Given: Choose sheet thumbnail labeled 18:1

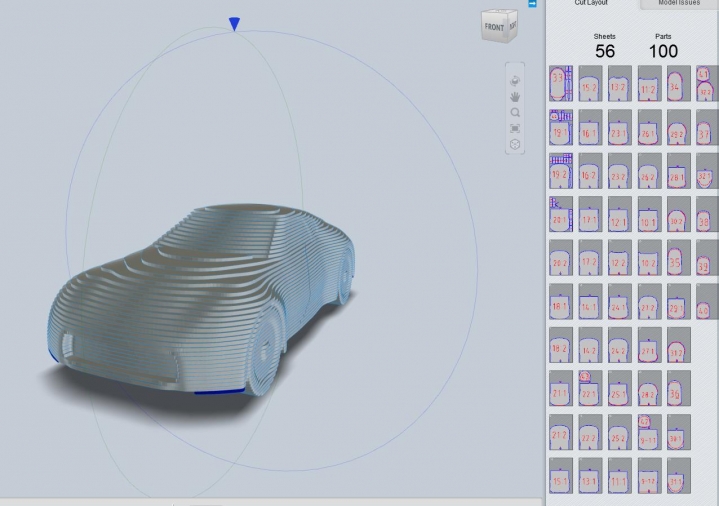Looking at the screenshot, I should point(560,305).
